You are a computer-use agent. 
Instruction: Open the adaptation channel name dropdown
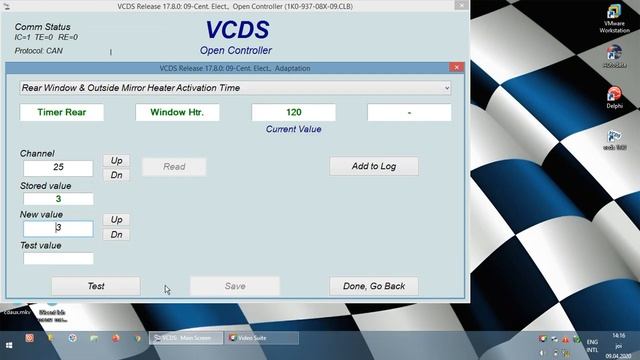(x=235, y=88)
